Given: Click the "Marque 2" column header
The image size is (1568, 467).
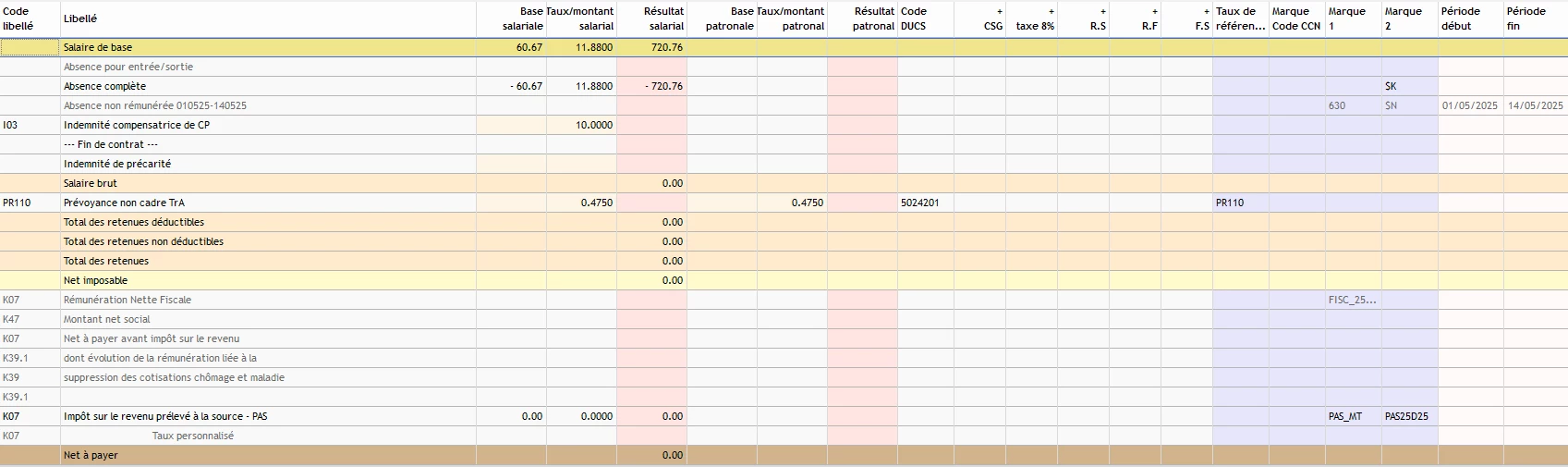Looking at the screenshot, I should coord(1410,18).
